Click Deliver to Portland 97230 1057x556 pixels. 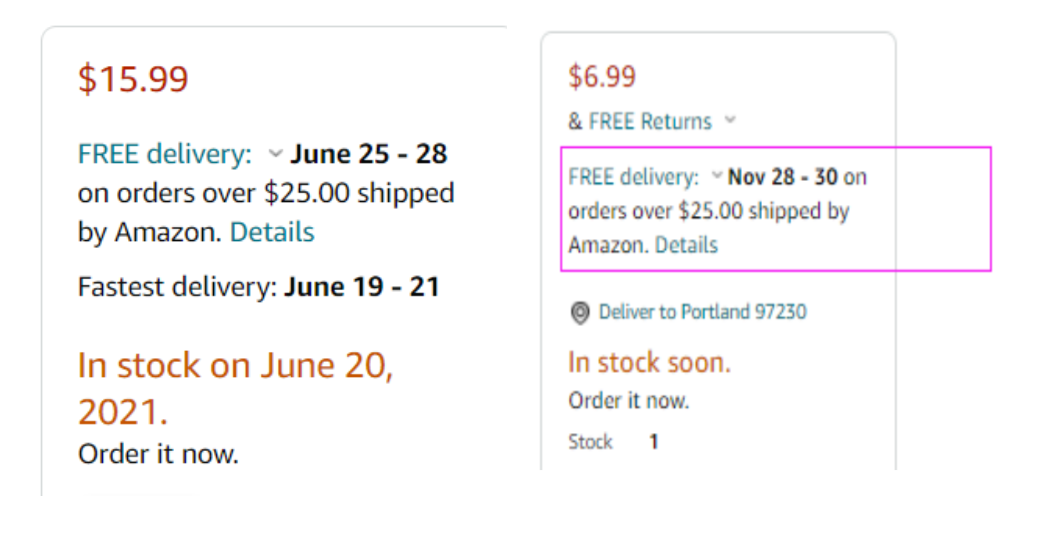tap(702, 312)
